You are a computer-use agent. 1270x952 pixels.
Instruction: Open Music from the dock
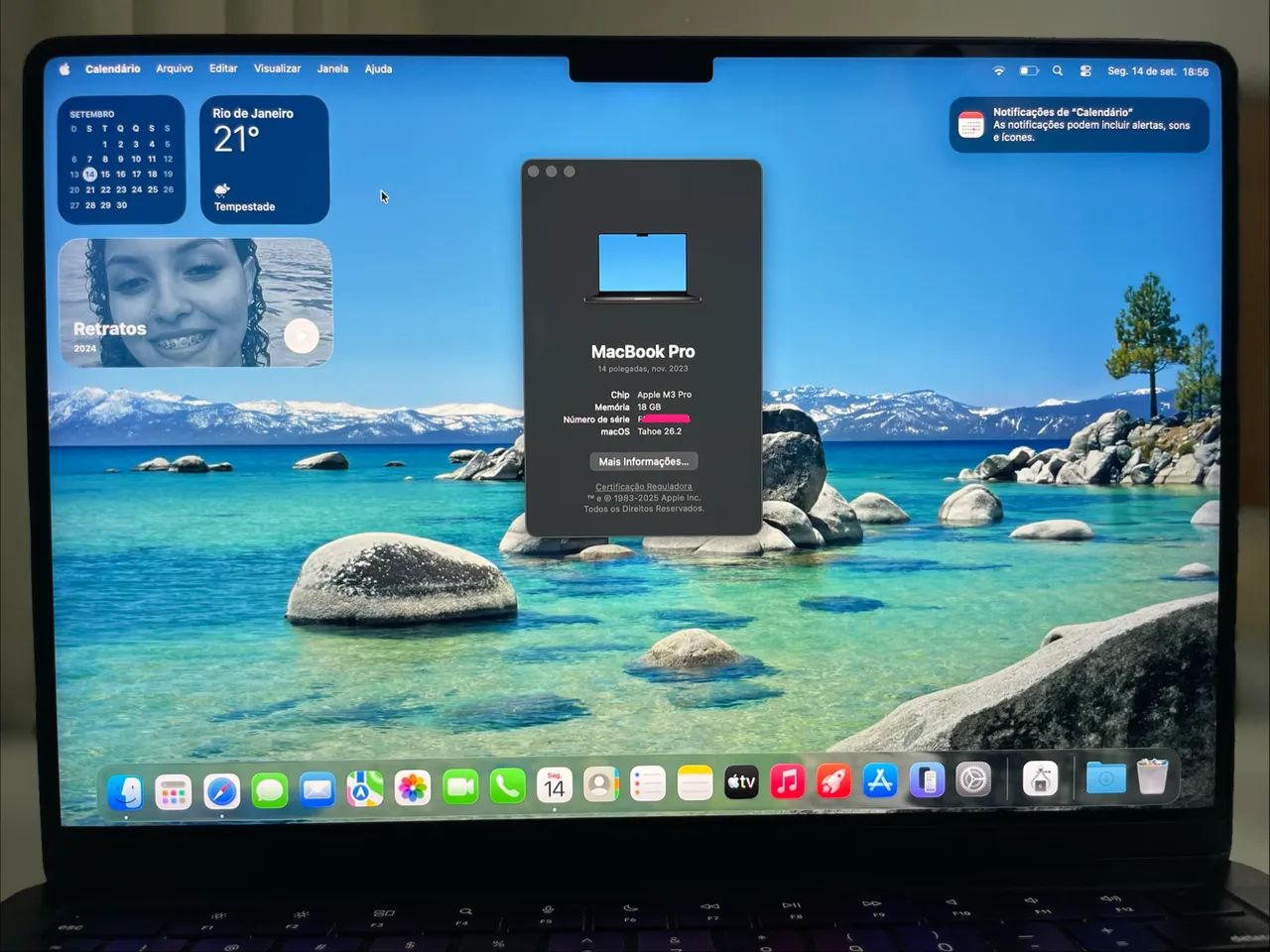pyautogui.click(x=788, y=782)
